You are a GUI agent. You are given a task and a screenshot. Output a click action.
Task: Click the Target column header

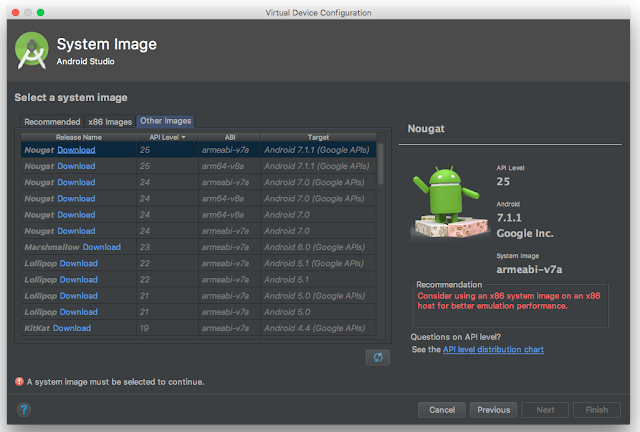318,137
